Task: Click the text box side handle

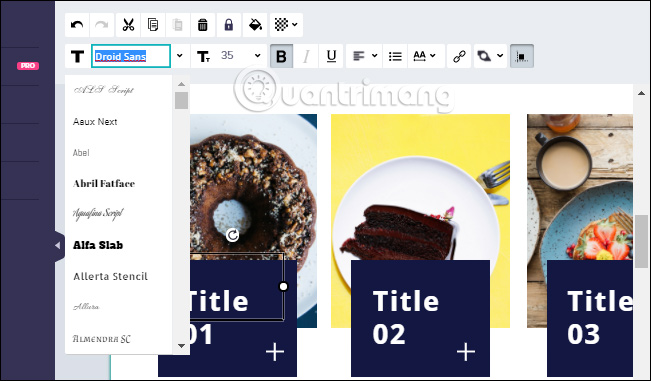Action: click(284, 286)
